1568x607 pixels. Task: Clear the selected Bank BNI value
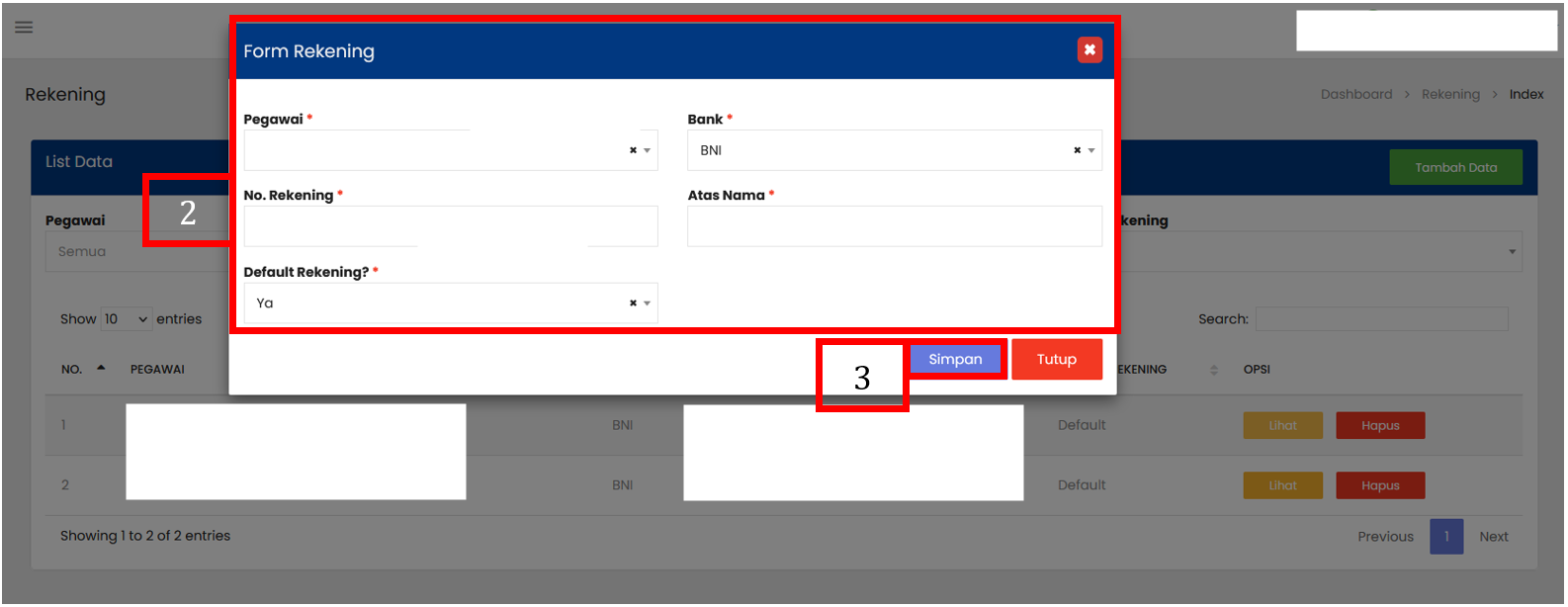tap(1077, 150)
